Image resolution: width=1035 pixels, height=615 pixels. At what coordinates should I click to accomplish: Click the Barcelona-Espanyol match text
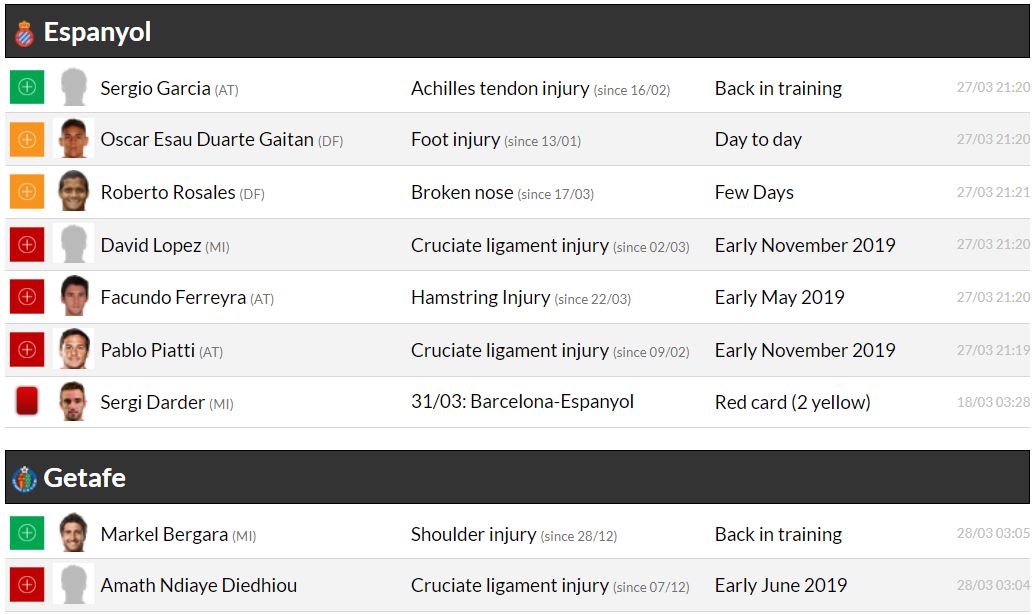(522, 402)
